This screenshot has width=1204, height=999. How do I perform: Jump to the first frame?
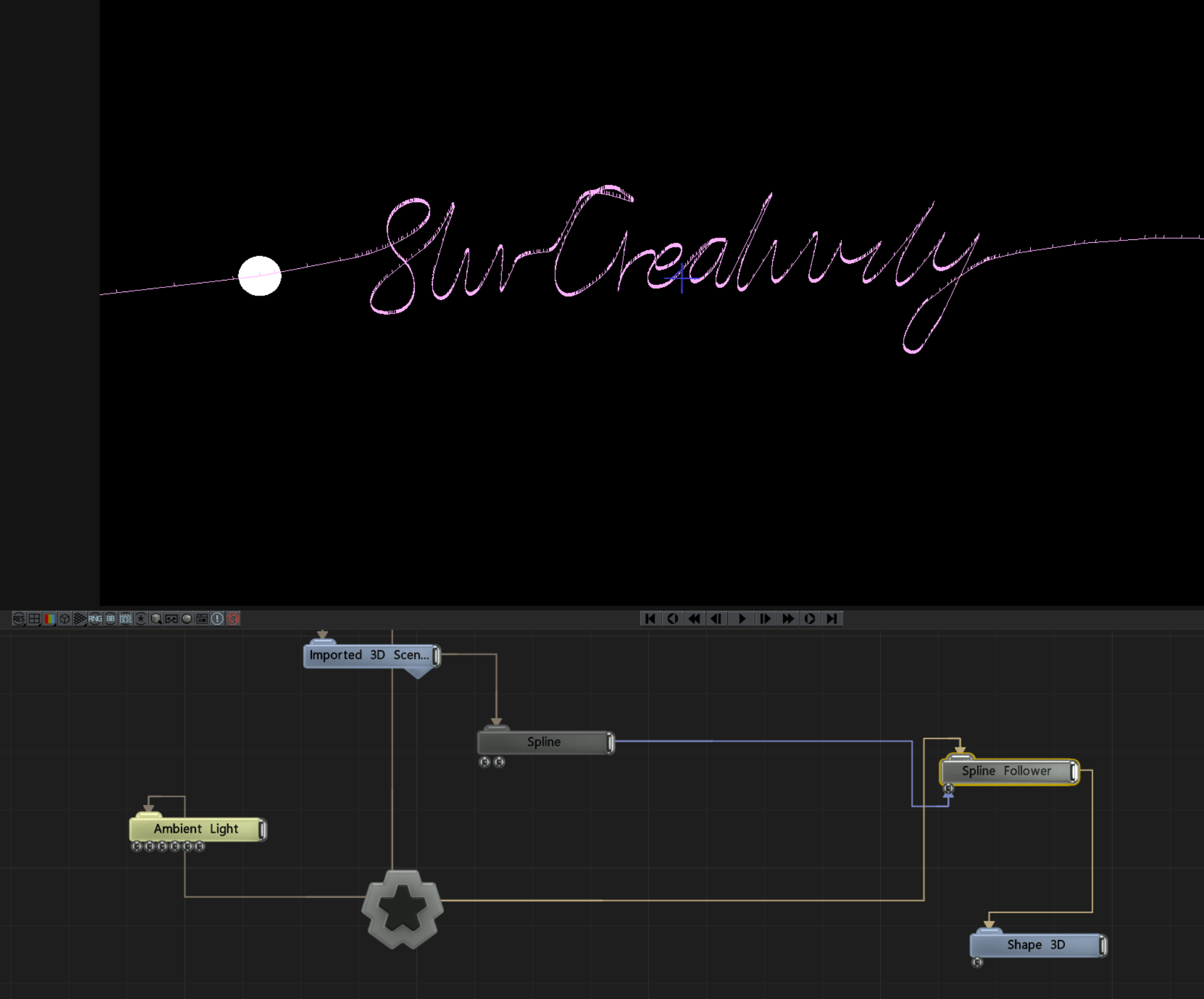(x=650, y=618)
